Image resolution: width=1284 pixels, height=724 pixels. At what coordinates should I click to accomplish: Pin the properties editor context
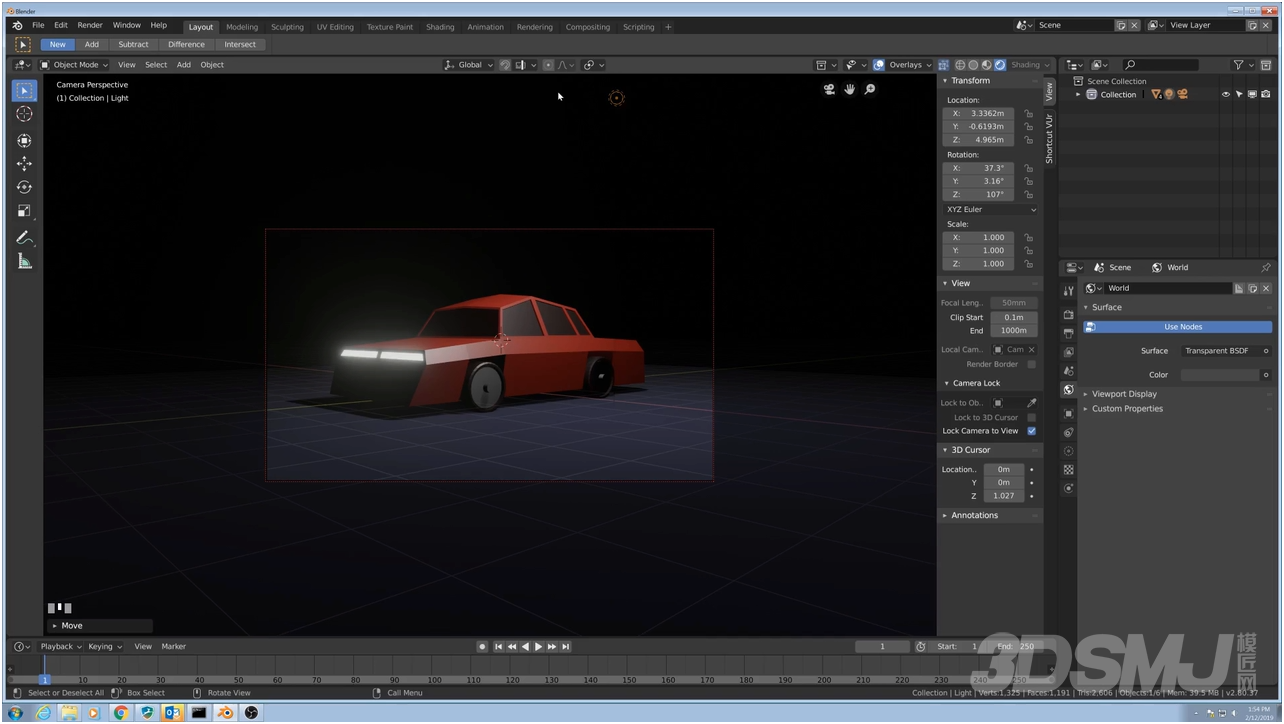[x=1265, y=268]
